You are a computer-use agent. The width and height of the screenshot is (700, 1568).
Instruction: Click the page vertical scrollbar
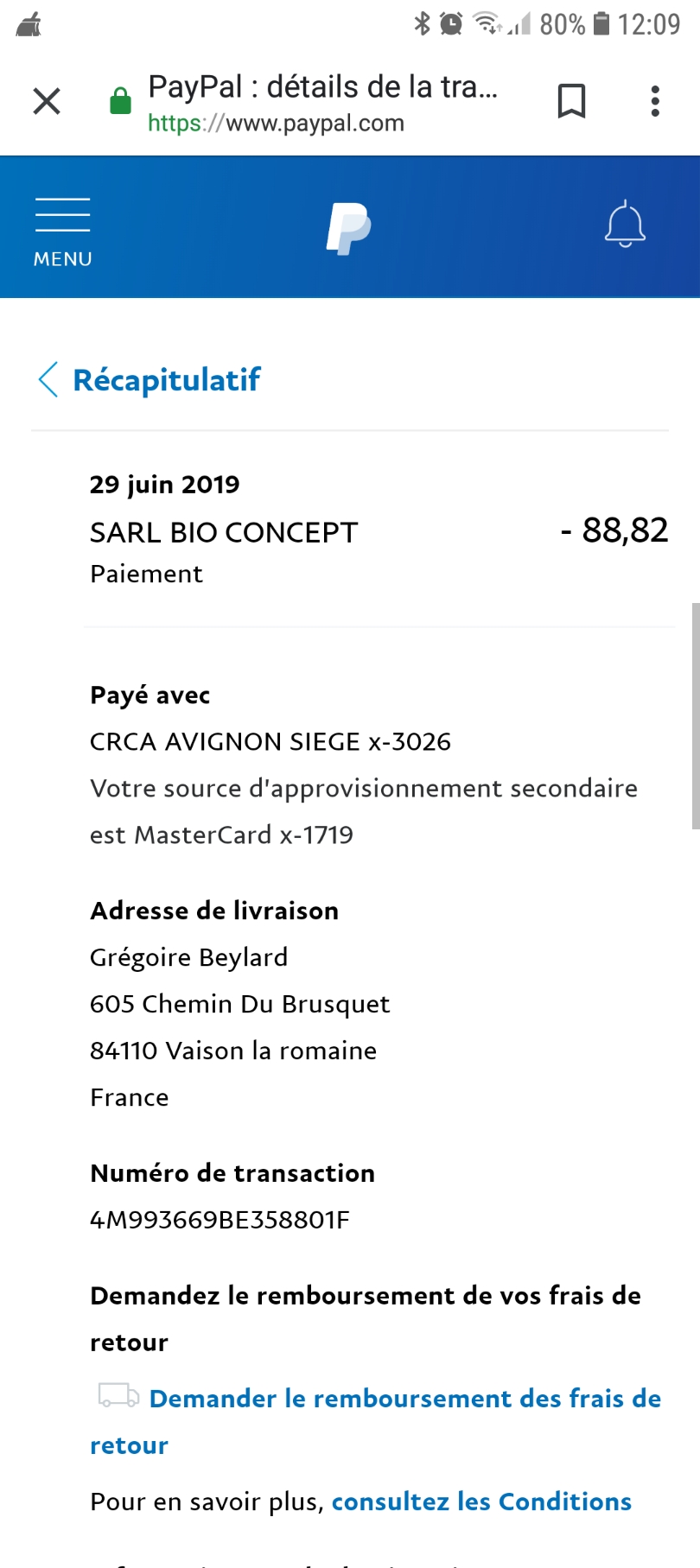[x=695, y=715]
